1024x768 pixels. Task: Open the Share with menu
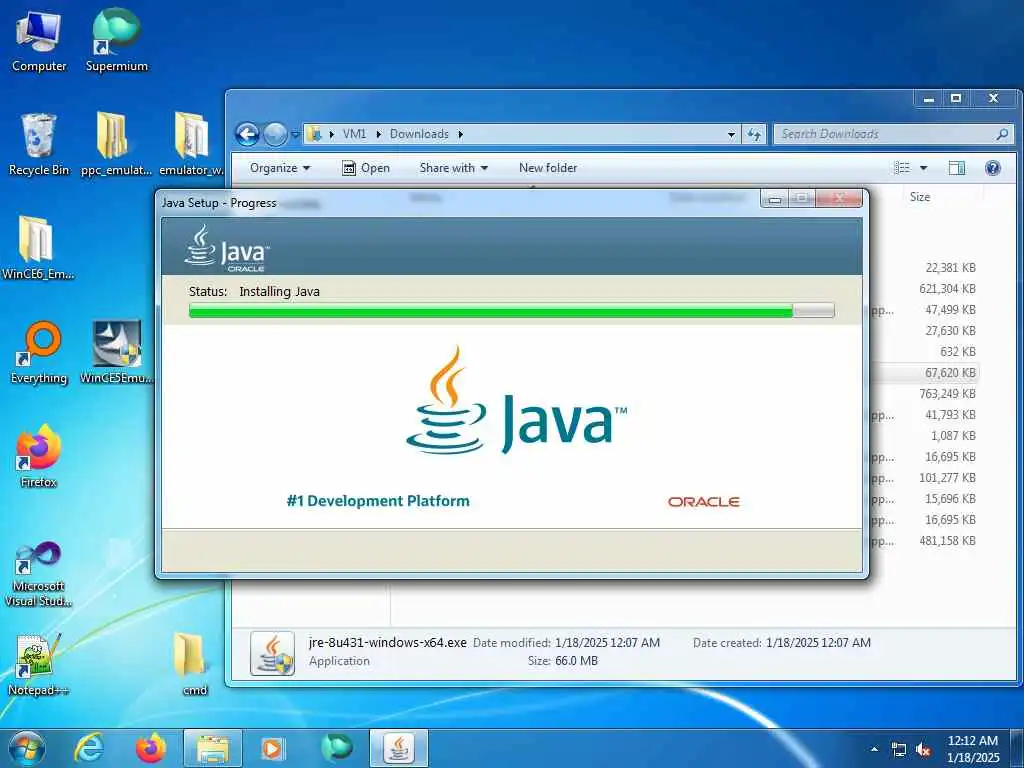pyautogui.click(x=454, y=168)
